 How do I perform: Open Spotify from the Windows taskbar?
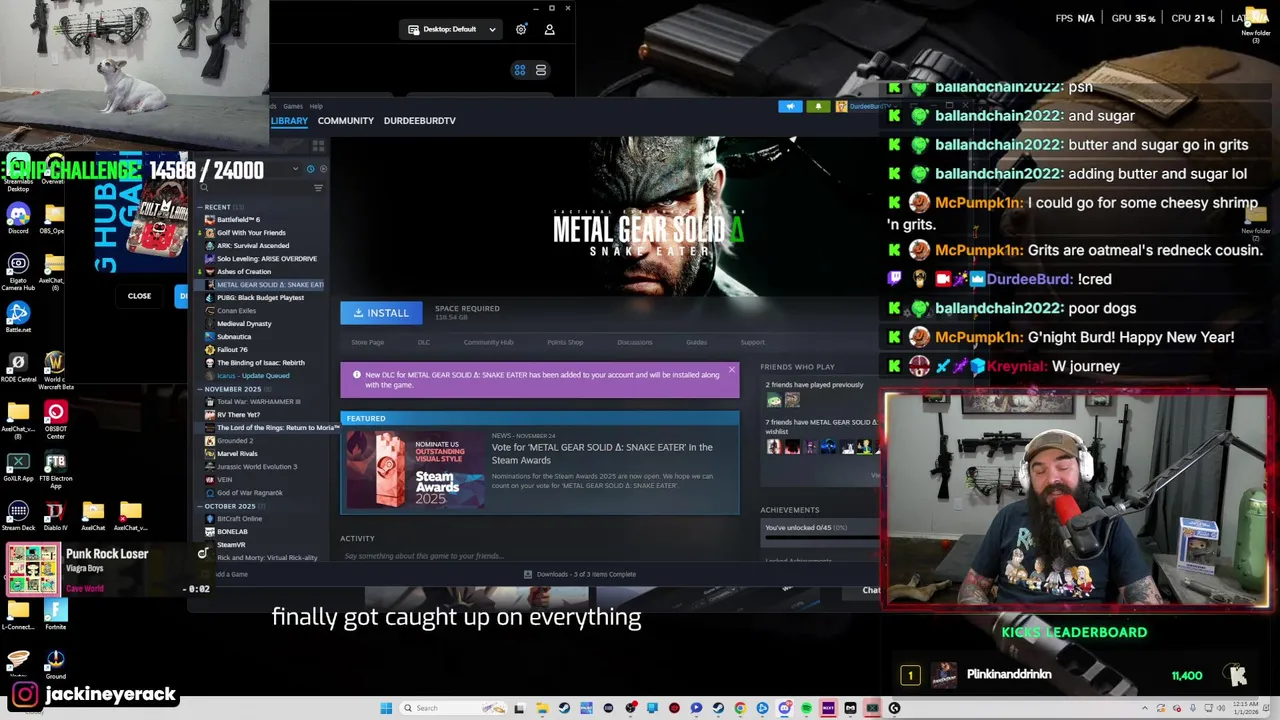(806, 708)
